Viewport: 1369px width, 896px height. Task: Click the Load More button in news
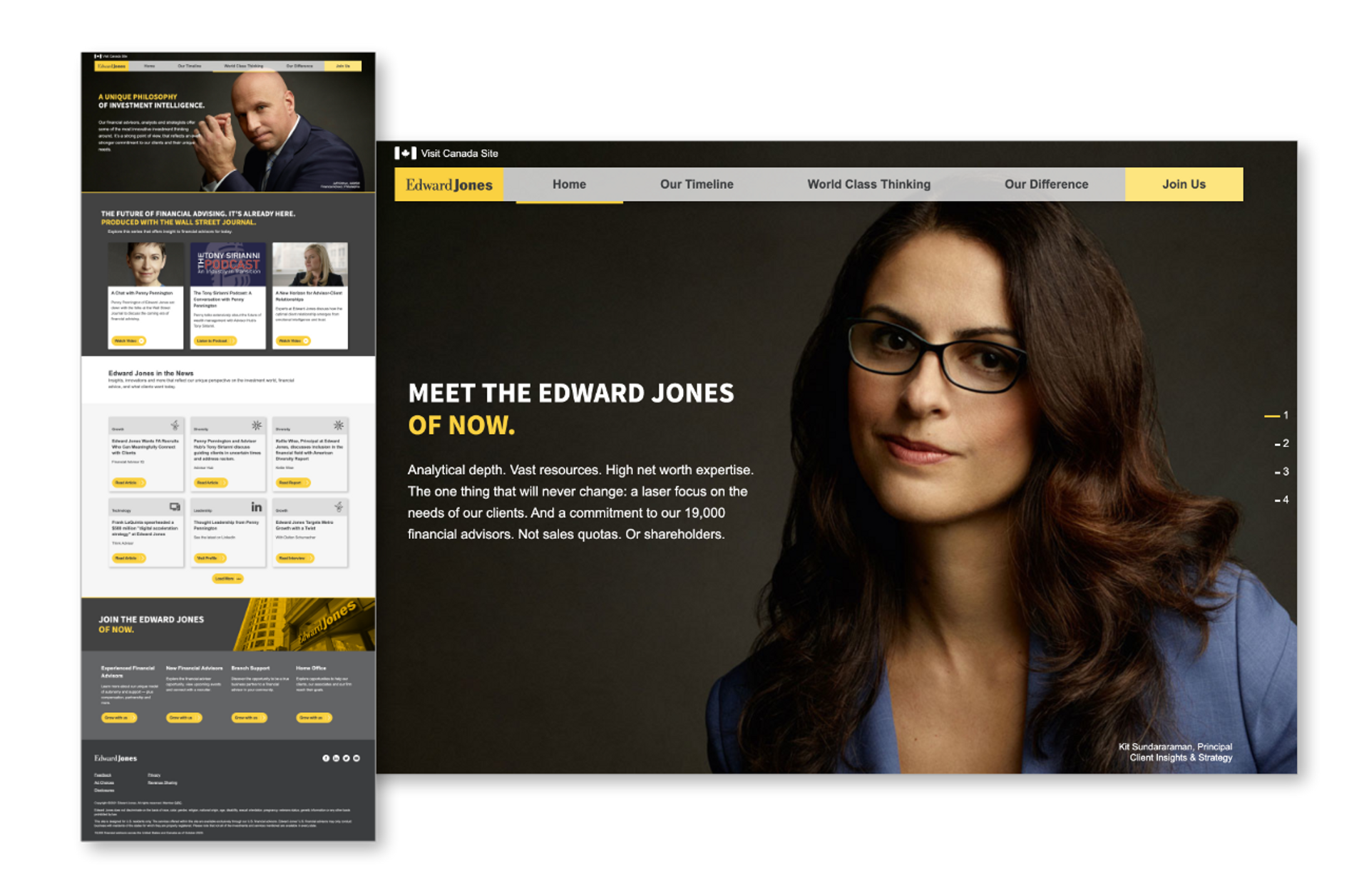tap(227, 577)
